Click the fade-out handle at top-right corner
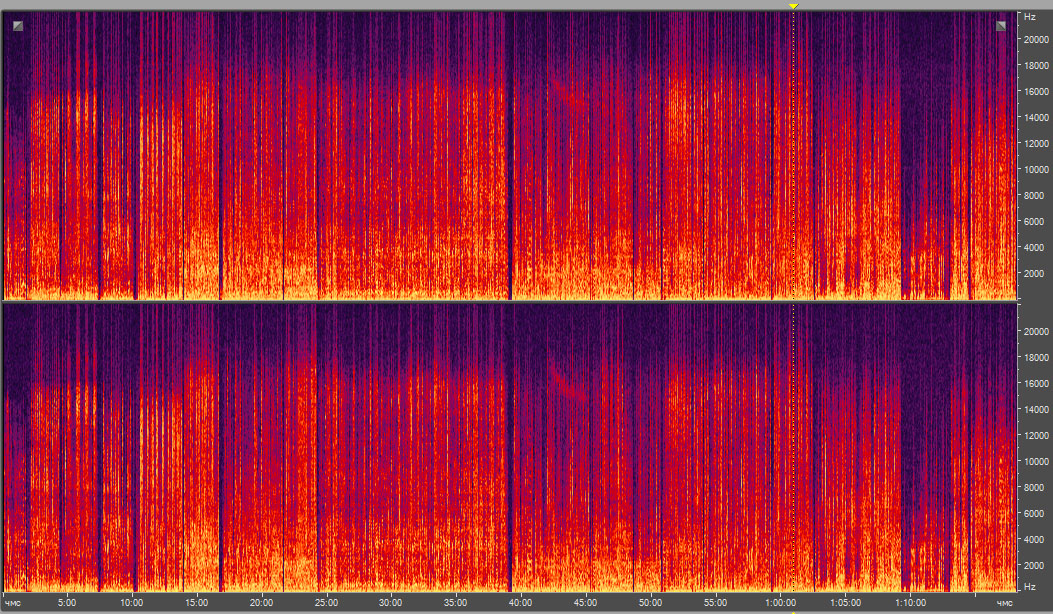This screenshot has height=614, width=1053. [x=1001, y=26]
